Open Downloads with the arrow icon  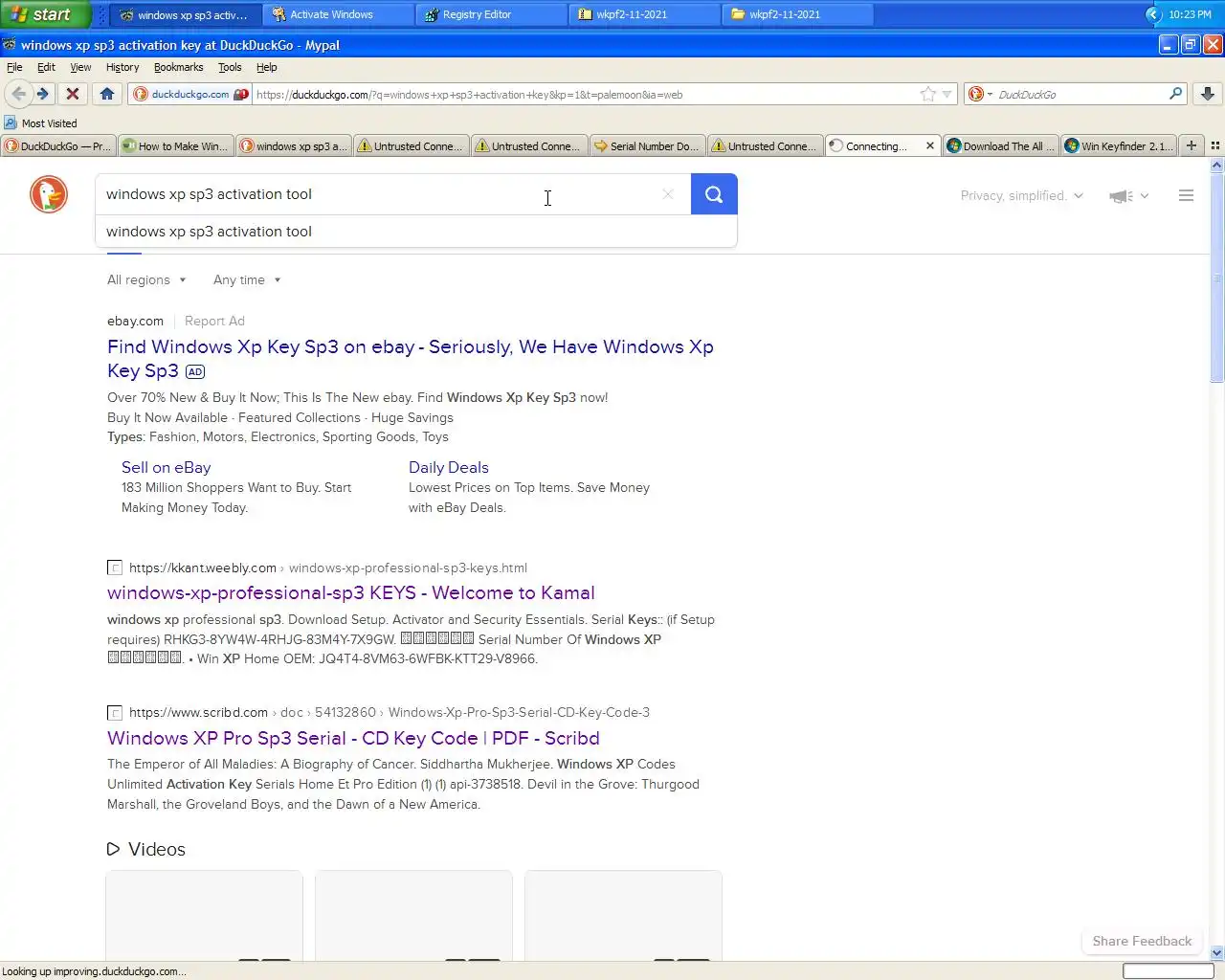1208,94
